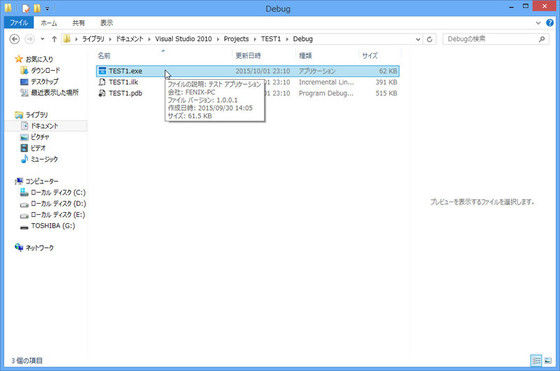
Task: Click コンピューター in navigation pane
Action: [x=42, y=181]
